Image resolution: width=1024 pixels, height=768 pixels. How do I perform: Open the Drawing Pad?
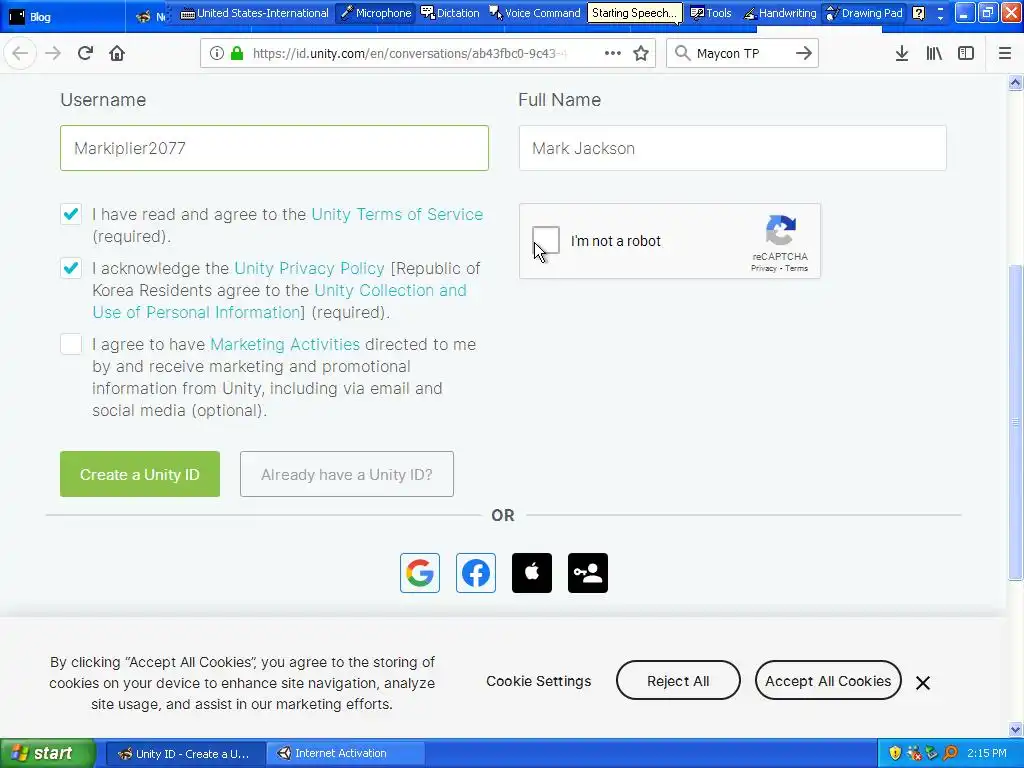point(864,13)
